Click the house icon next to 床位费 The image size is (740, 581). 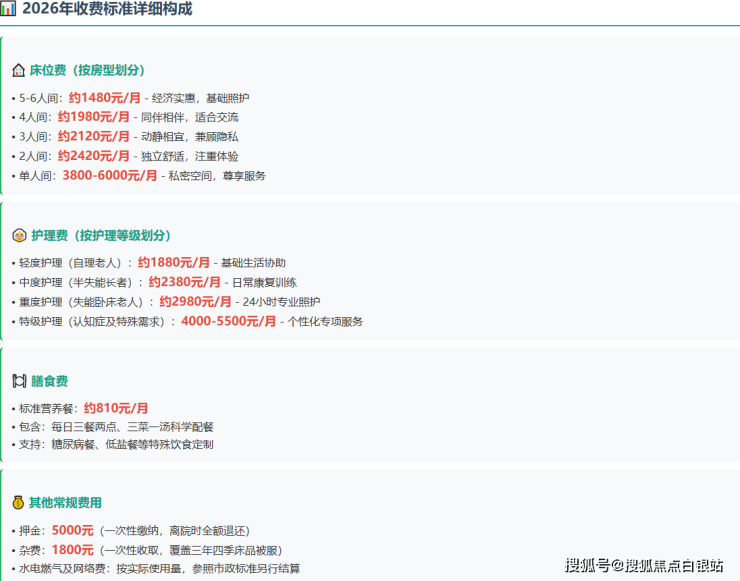tap(18, 70)
